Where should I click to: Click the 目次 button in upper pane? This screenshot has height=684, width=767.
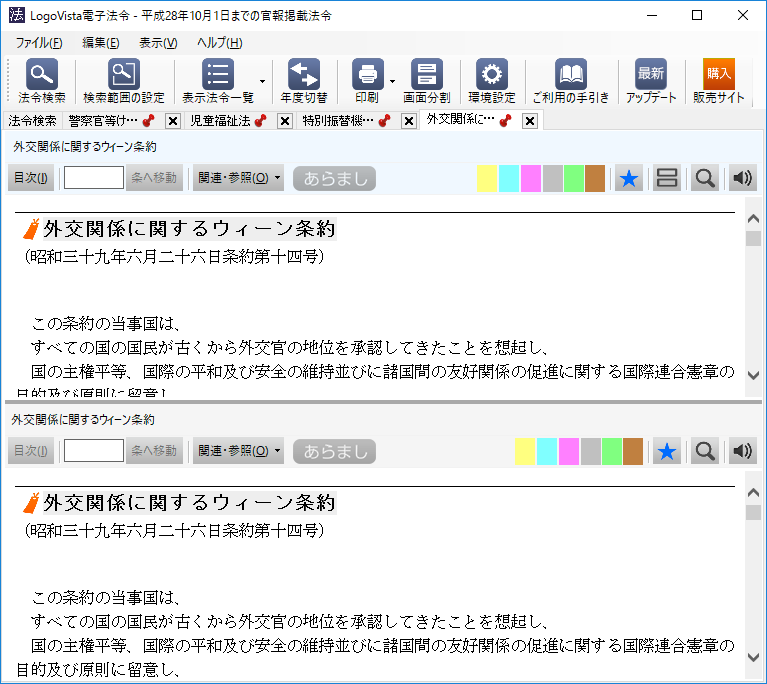[30, 178]
